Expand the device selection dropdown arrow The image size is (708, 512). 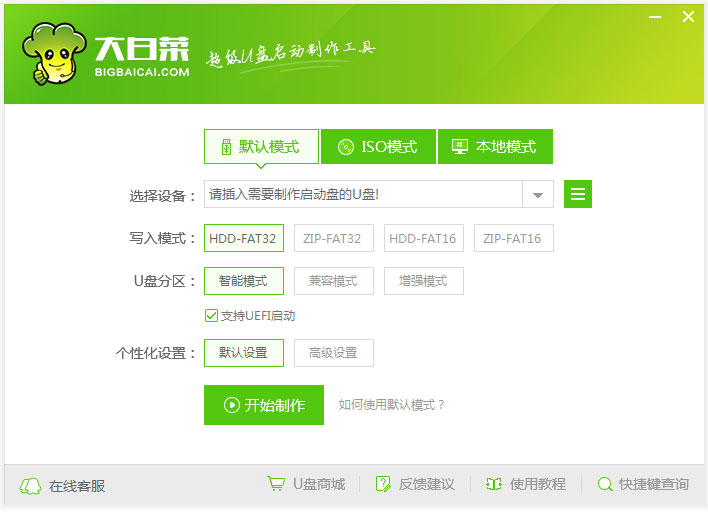click(538, 195)
